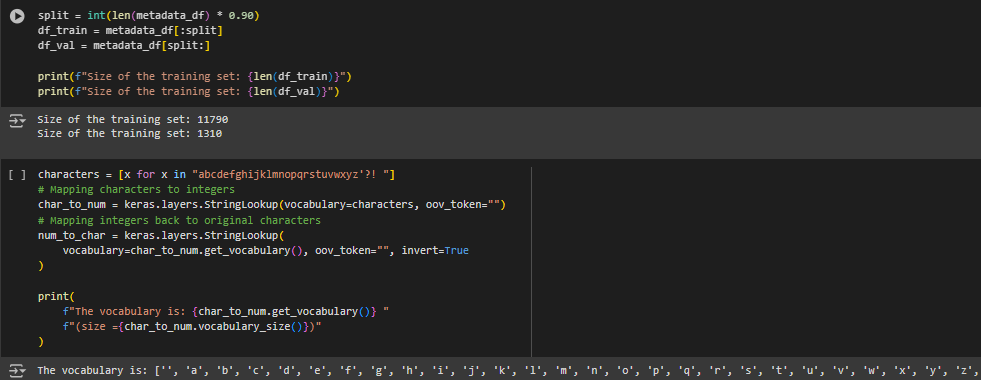
Task: Run the cell defining split
Action: pyautogui.click(x=17, y=16)
